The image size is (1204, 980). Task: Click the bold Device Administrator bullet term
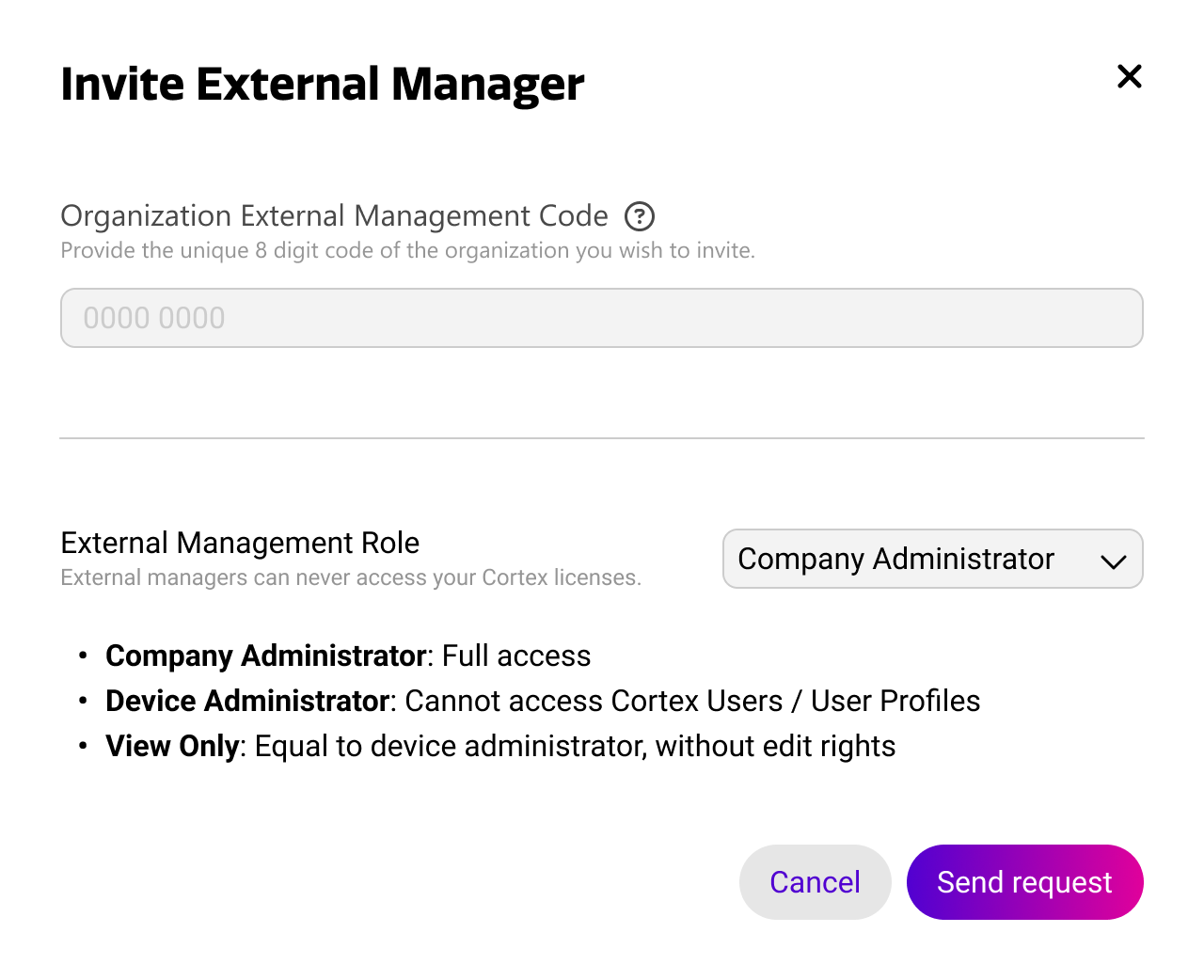pyautogui.click(x=246, y=701)
